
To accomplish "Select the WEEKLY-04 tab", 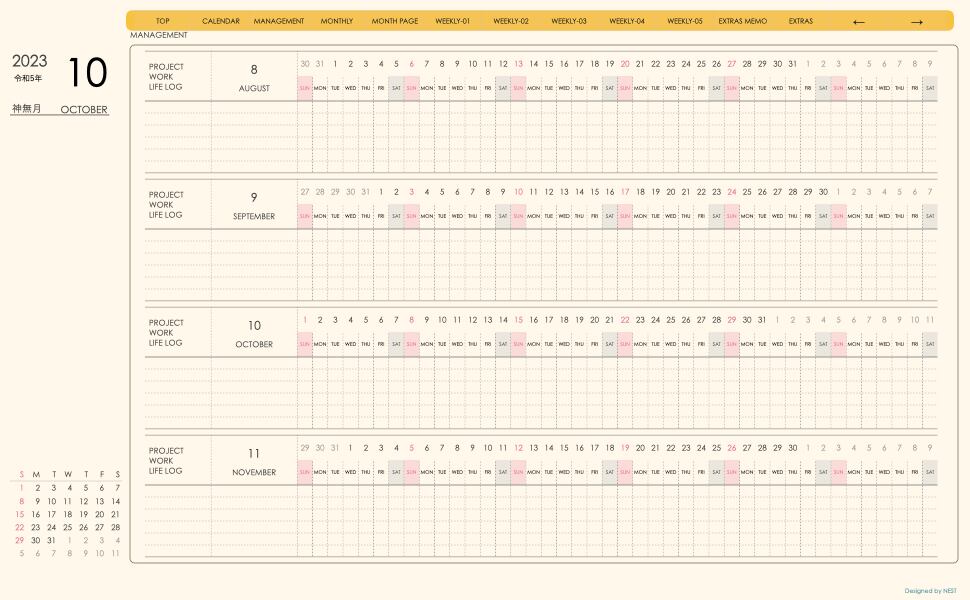I will pos(627,21).
